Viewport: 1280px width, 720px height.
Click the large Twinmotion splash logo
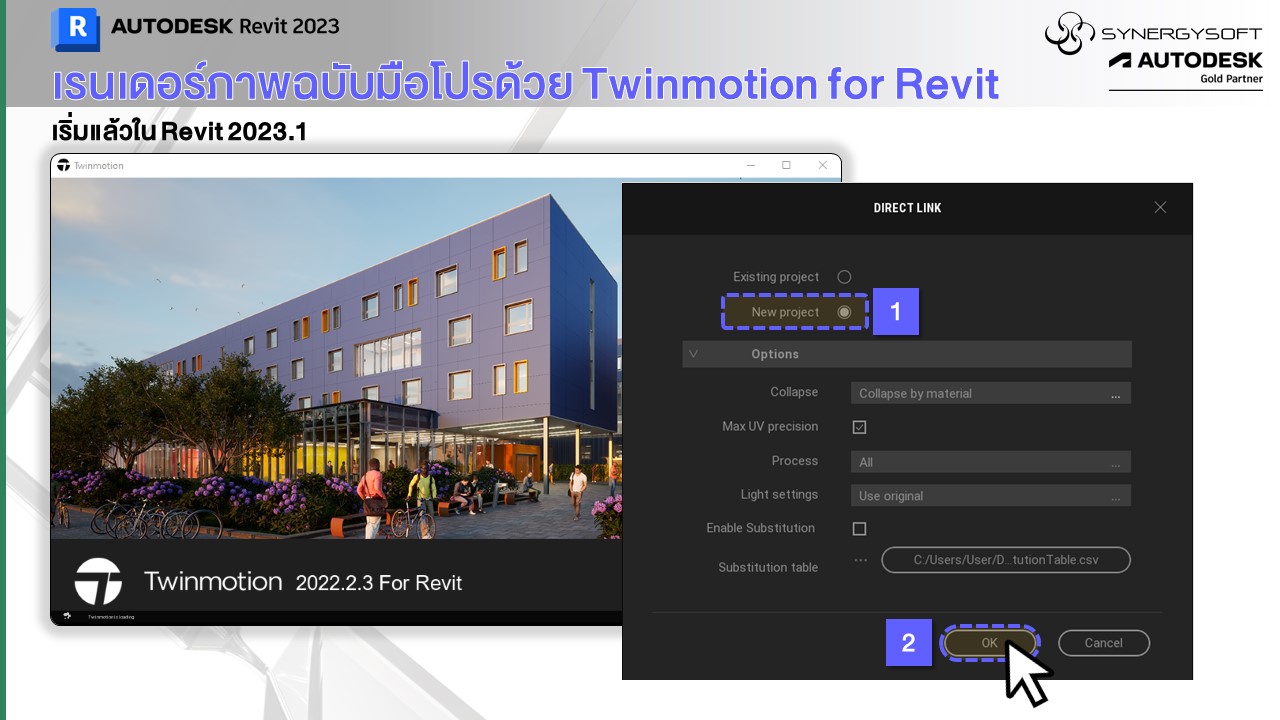pyautogui.click(x=98, y=582)
